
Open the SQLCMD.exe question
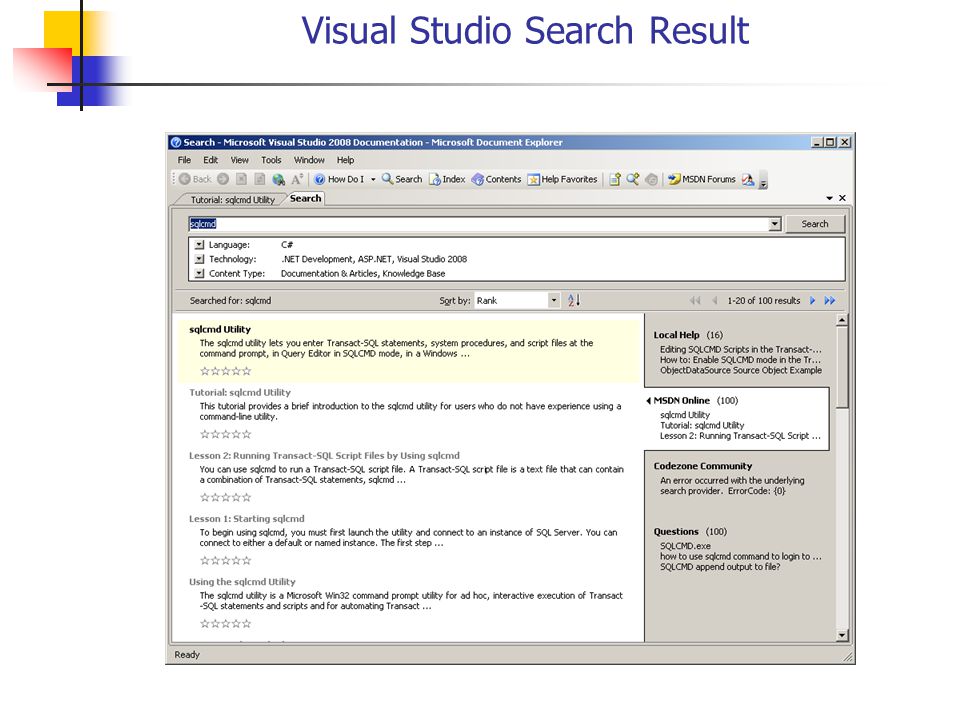(685, 546)
